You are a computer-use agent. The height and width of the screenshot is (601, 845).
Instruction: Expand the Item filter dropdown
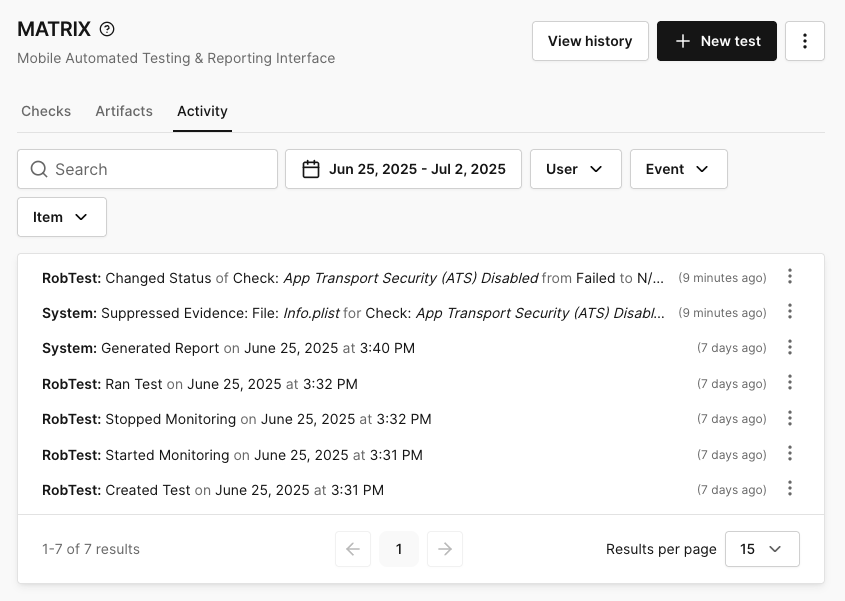(x=62, y=217)
